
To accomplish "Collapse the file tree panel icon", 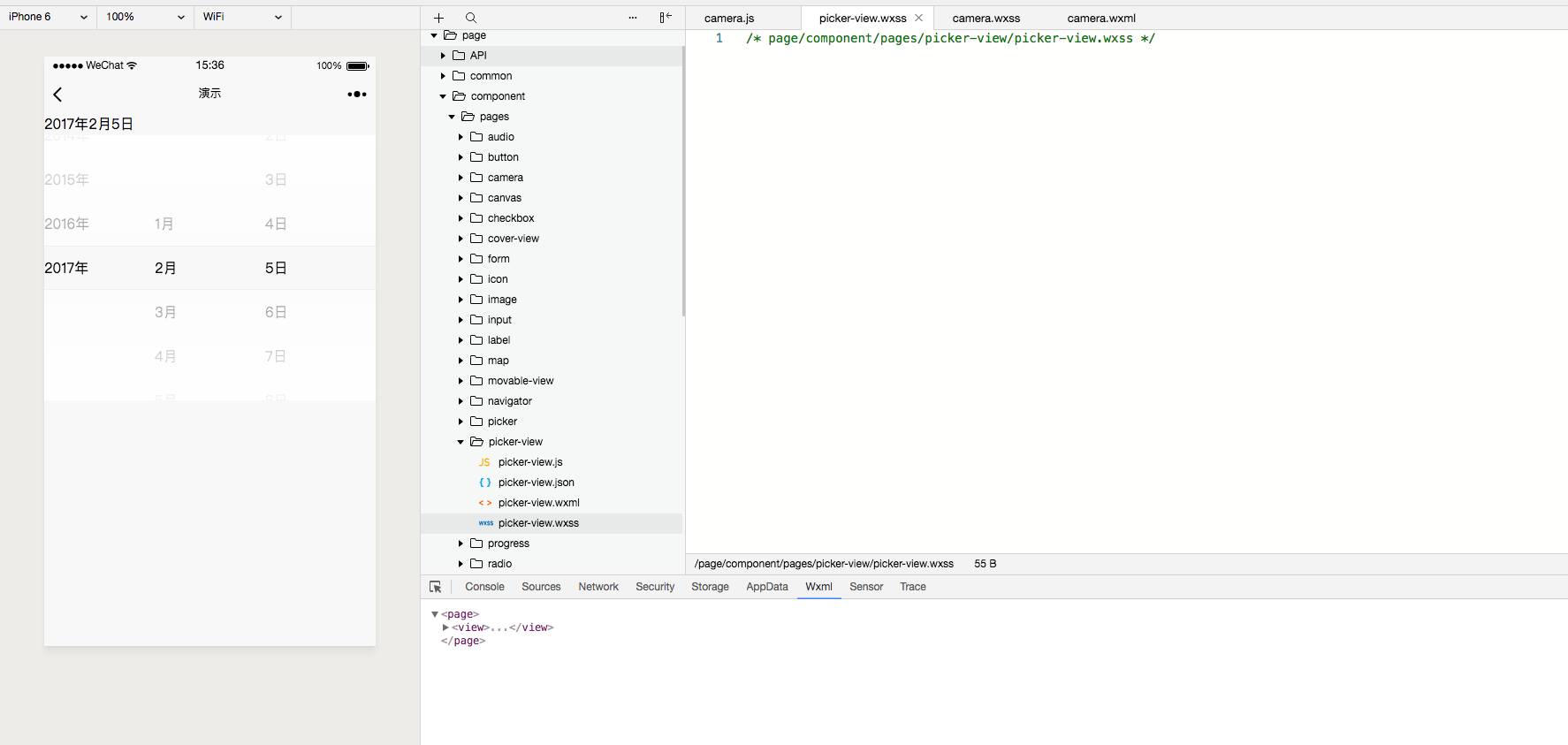I will (666, 18).
